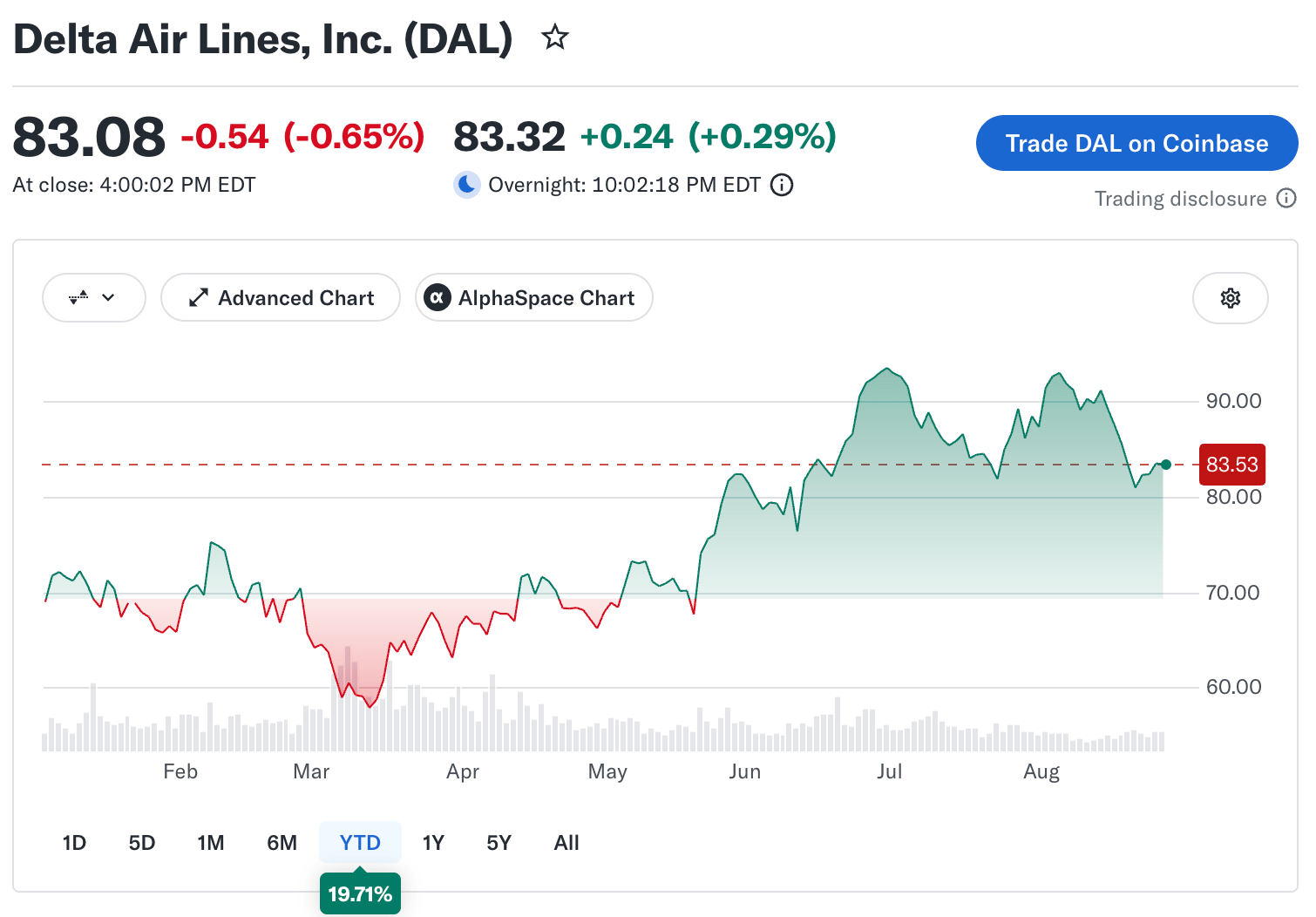Viewport: 1316px width, 917px height.
Task: Click the 19.71% YTD return badge
Action: [x=360, y=893]
